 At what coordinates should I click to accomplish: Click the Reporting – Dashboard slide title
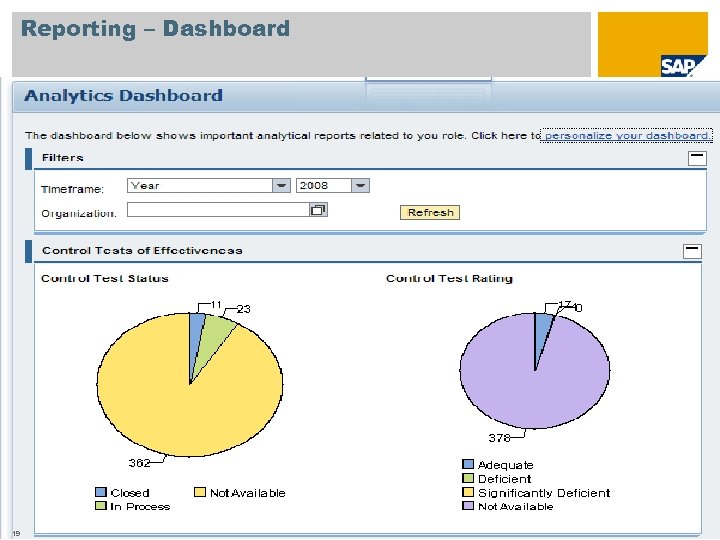click(x=155, y=28)
